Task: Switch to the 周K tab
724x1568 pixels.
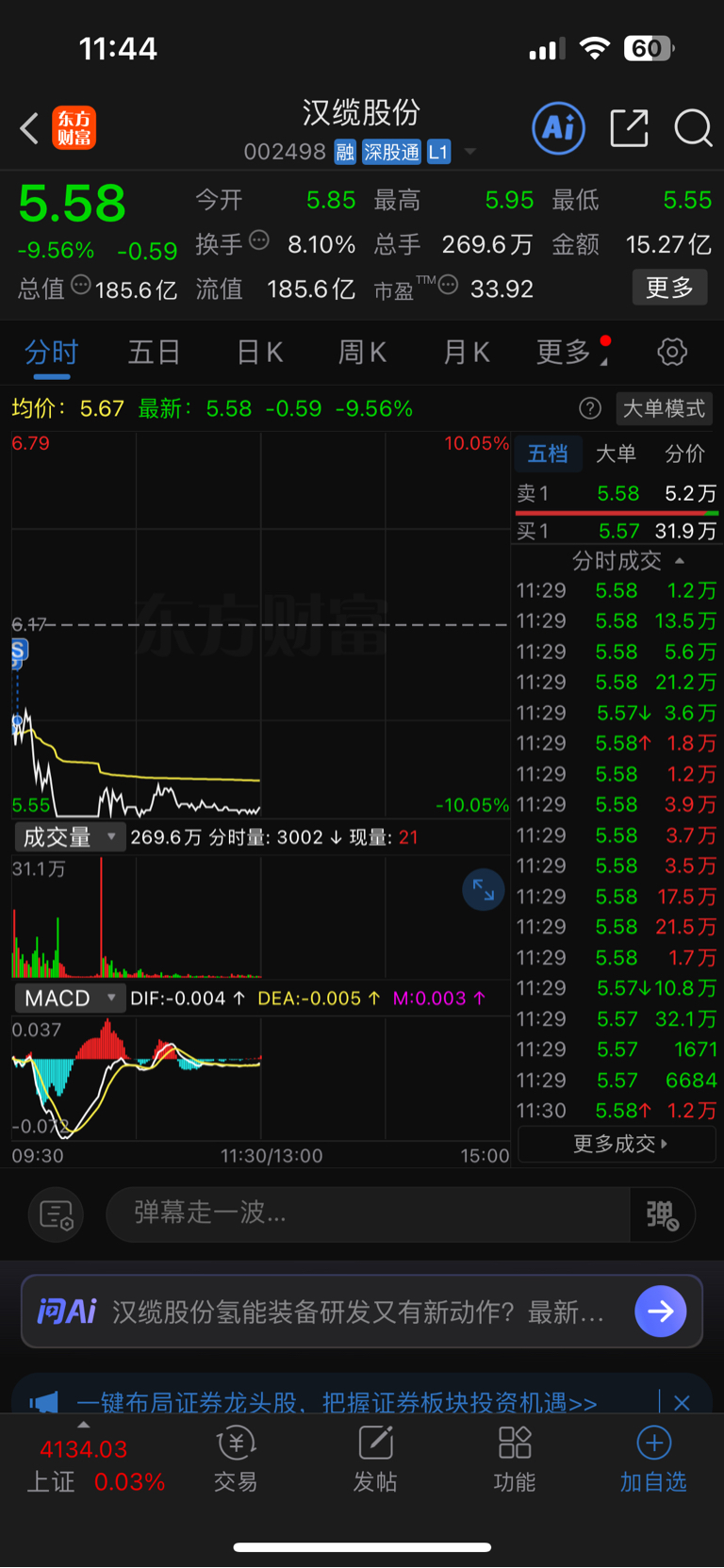Action: click(x=362, y=353)
